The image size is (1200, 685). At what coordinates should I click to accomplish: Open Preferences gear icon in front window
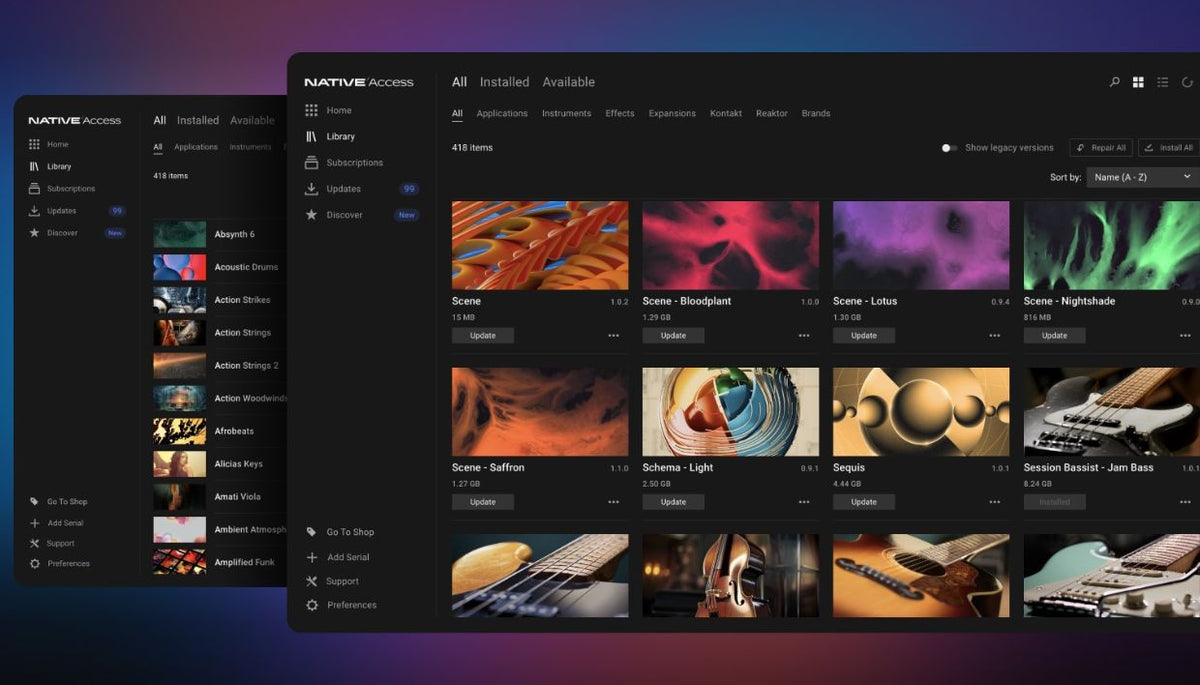tap(312, 605)
